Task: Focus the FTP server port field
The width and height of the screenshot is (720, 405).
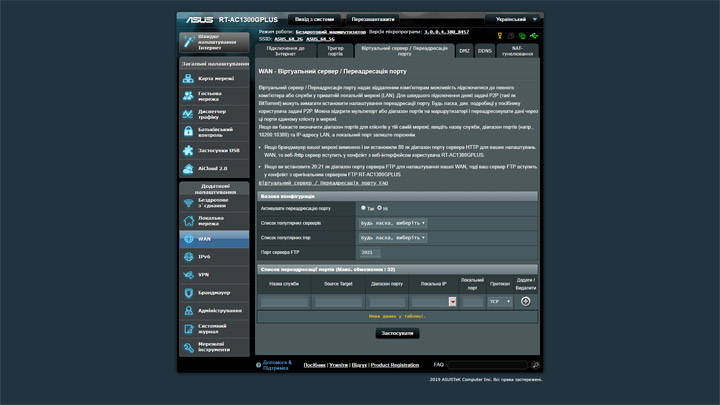Action: point(370,253)
